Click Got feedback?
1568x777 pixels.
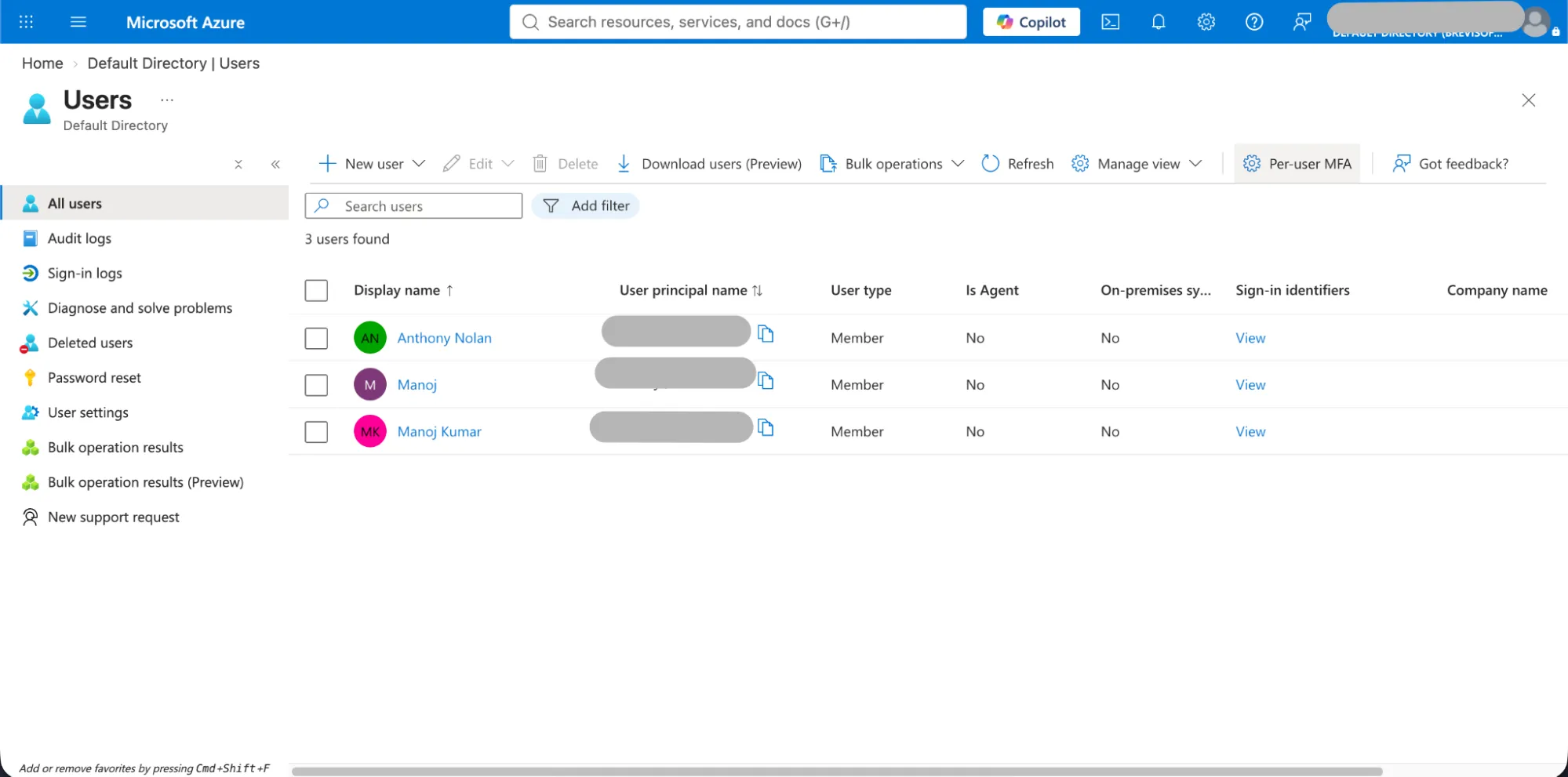[x=1450, y=164]
